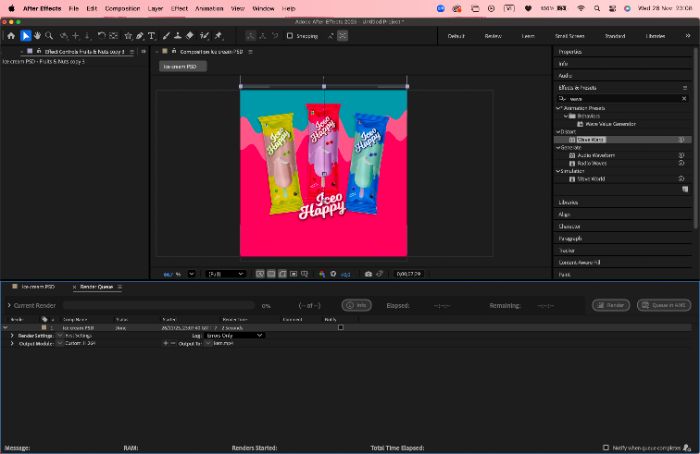Select the Wave World effect
The image size is (700, 454).
click(591, 179)
